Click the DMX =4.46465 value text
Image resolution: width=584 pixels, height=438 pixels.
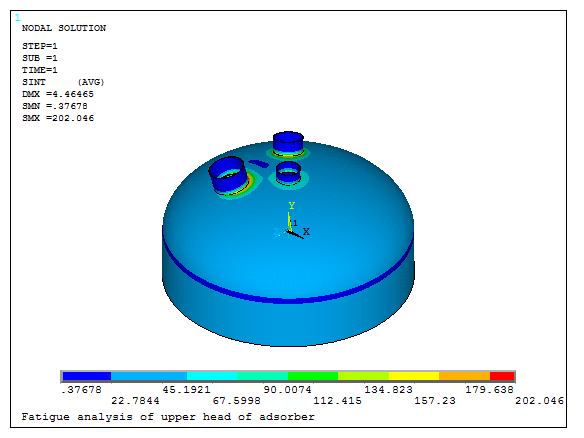point(58,94)
